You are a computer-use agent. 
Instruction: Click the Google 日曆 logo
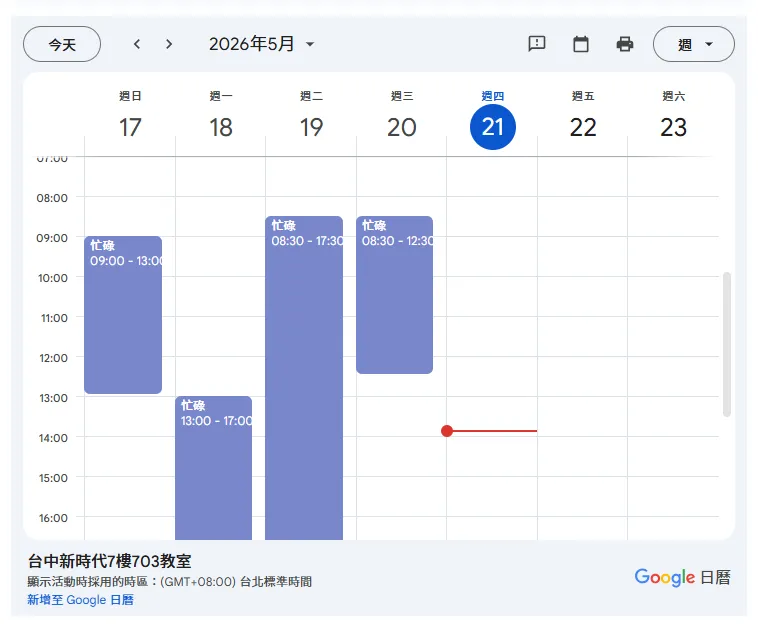click(x=683, y=577)
